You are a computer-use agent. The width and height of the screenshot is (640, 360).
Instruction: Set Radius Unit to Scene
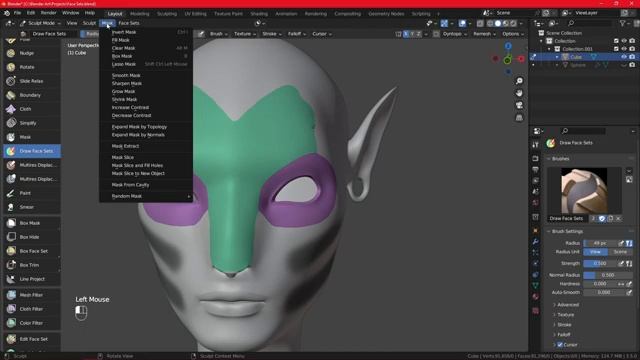[620, 252]
